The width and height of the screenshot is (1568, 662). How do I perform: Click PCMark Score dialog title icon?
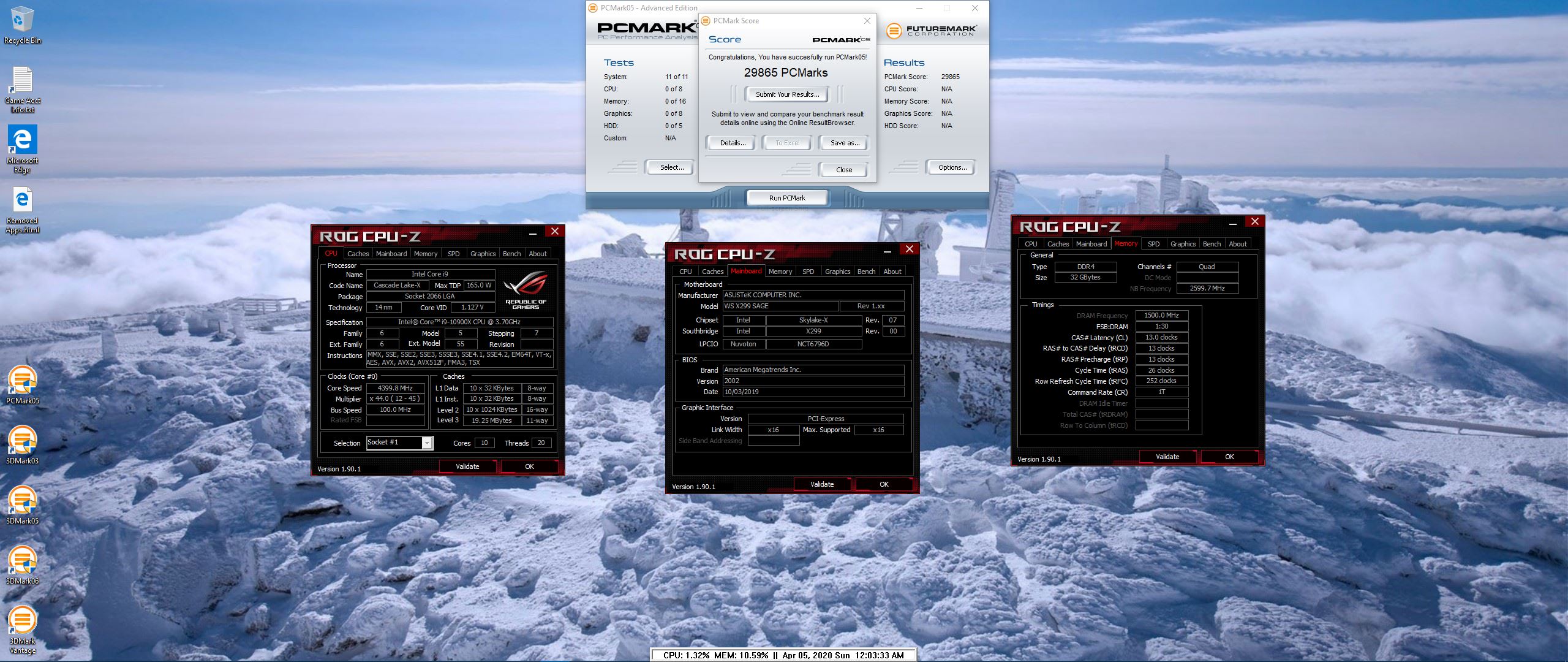coord(706,21)
